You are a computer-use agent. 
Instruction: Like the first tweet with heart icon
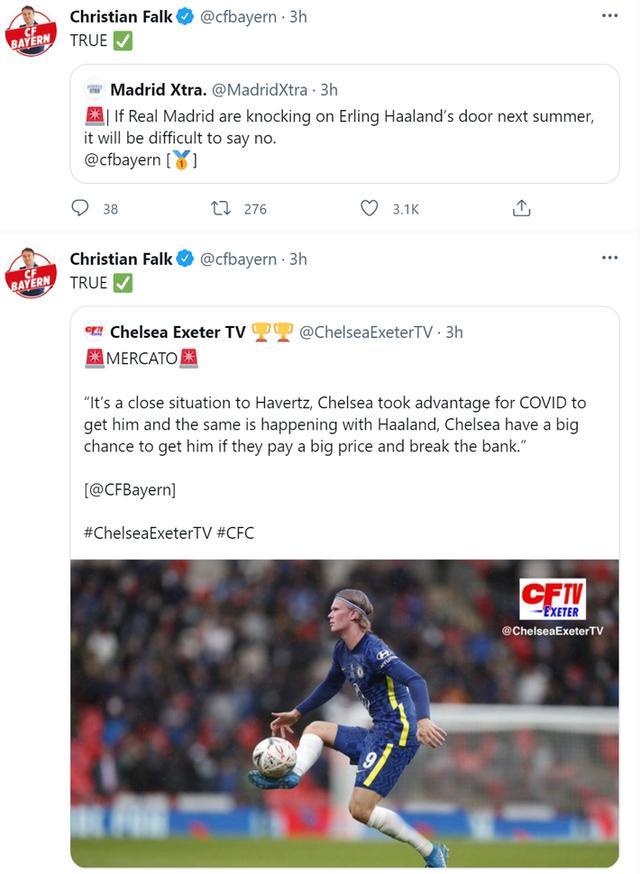click(x=369, y=208)
